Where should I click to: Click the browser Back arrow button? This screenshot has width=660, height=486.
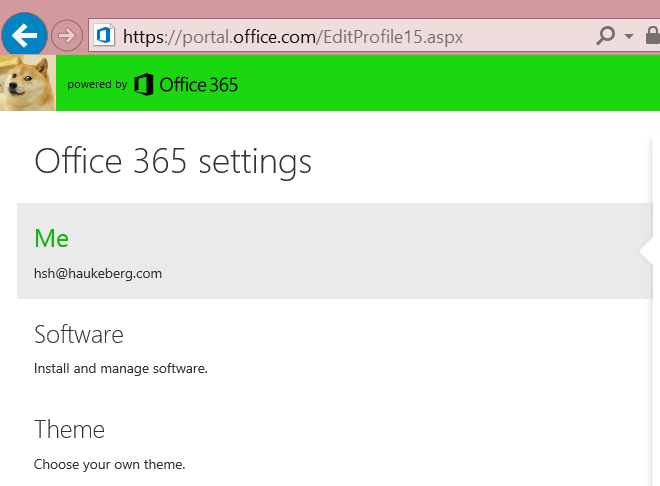pos(23,35)
